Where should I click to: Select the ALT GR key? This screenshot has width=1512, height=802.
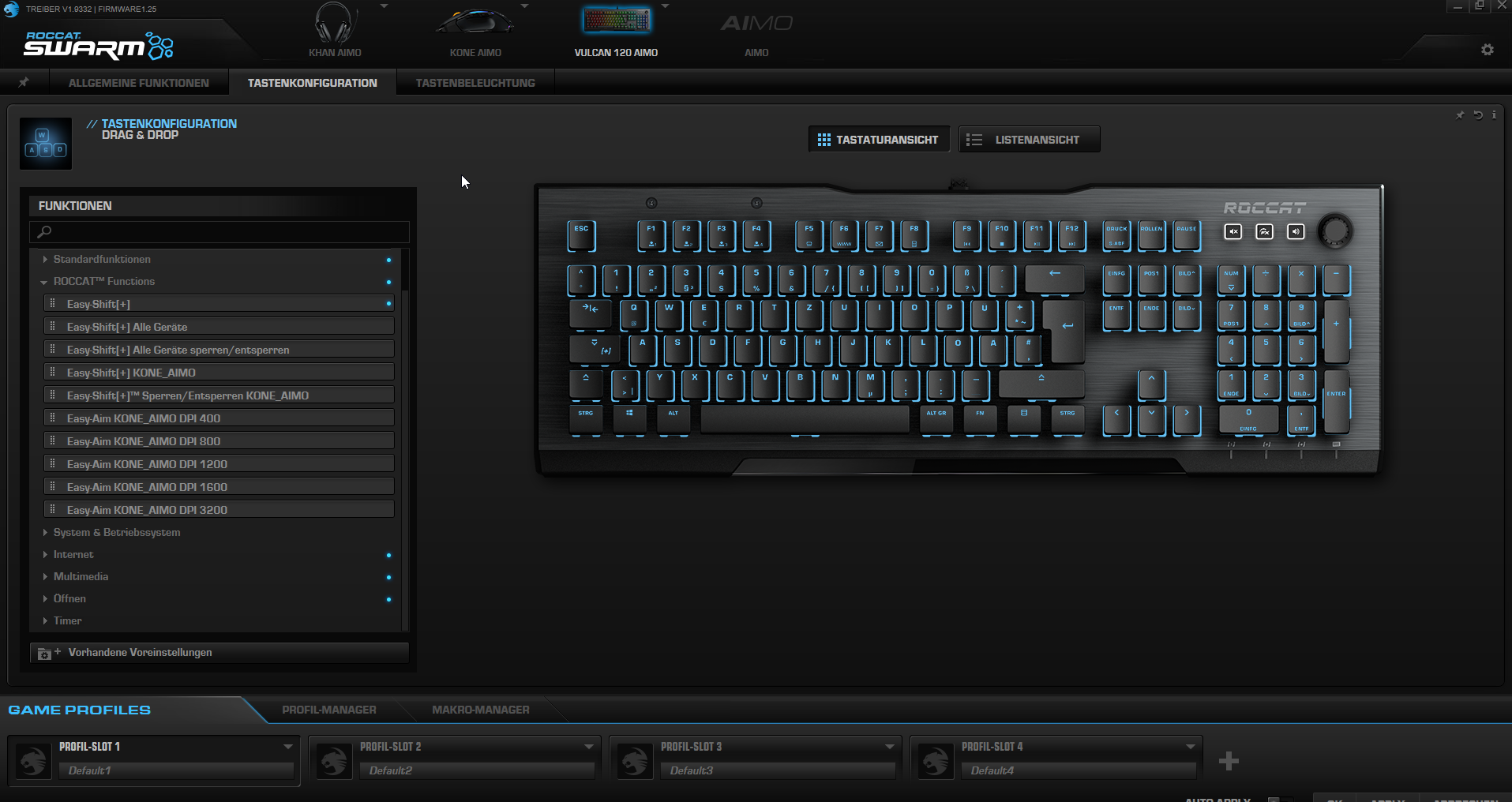pyautogui.click(x=936, y=419)
